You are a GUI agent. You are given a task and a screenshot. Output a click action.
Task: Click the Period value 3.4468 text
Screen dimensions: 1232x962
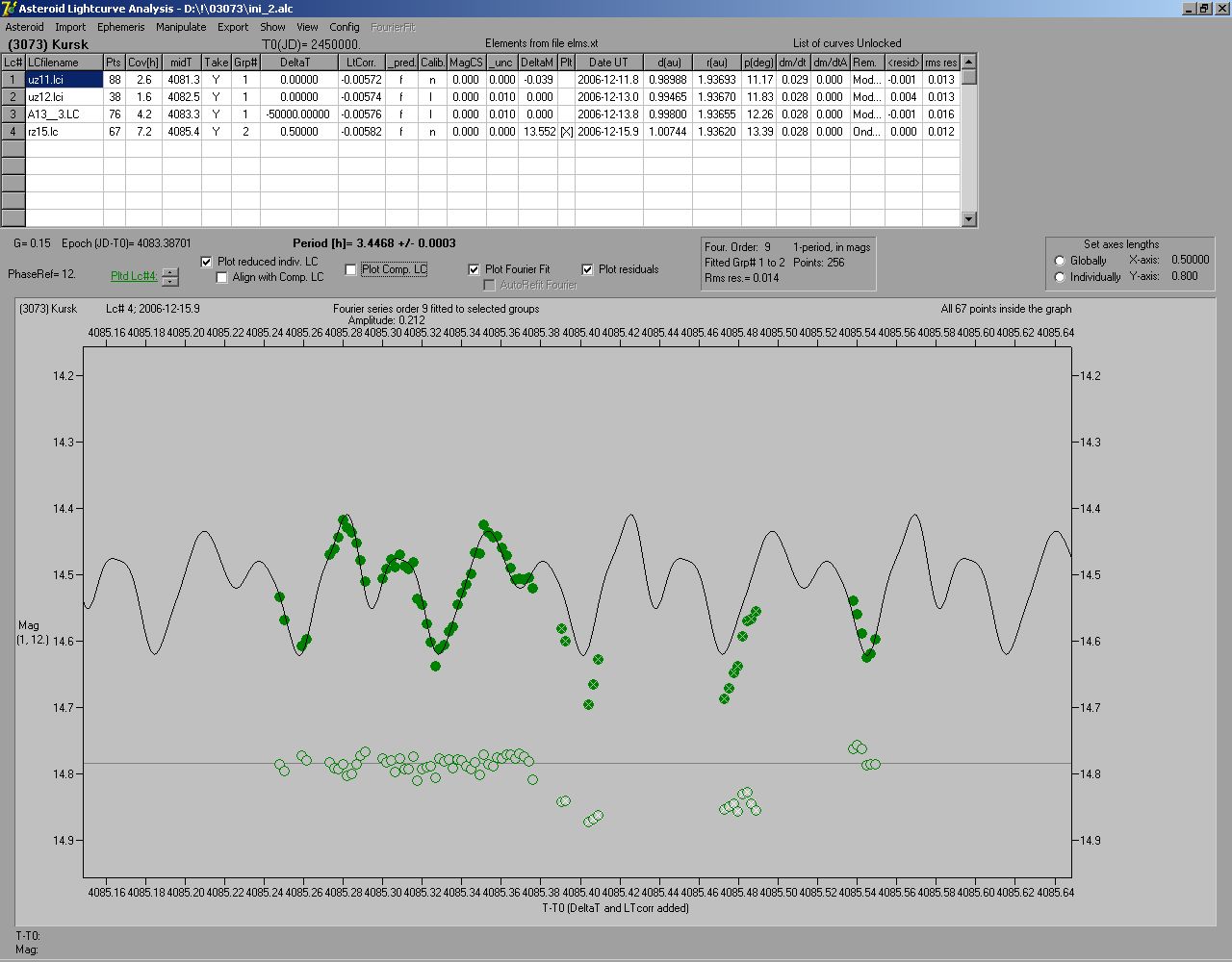374,243
